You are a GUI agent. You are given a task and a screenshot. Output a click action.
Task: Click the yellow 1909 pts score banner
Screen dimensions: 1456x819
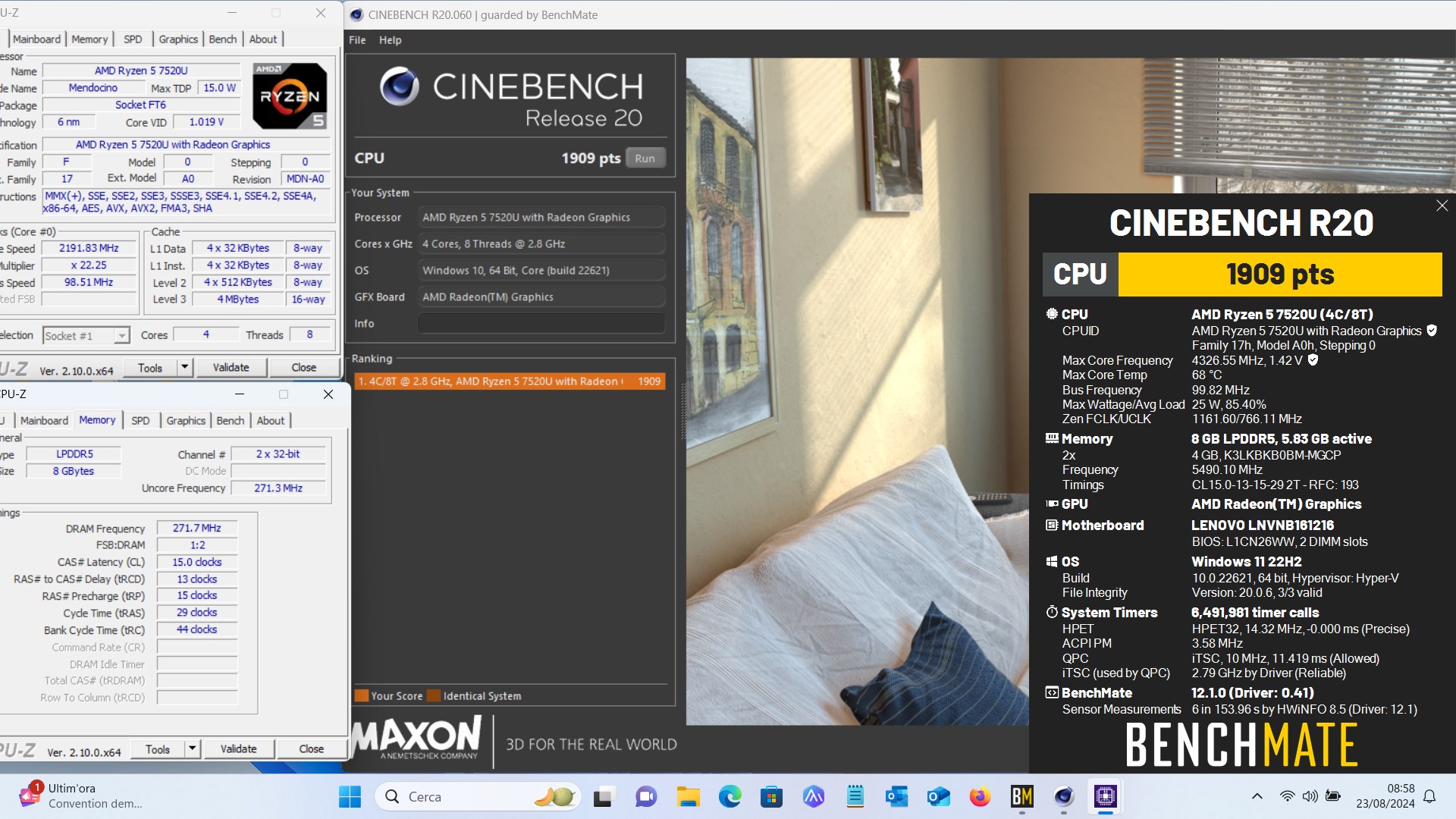coord(1280,275)
